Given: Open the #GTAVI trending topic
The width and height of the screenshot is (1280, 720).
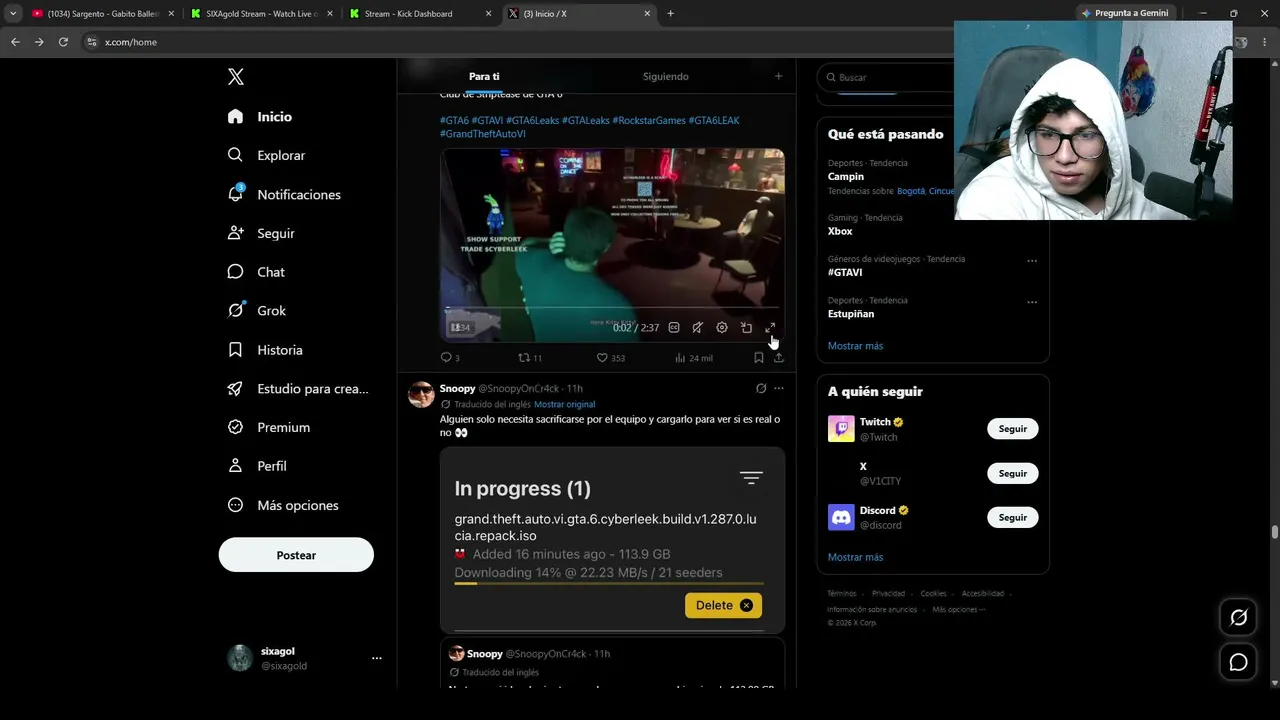Looking at the screenshot, I should tap(845, 272).
